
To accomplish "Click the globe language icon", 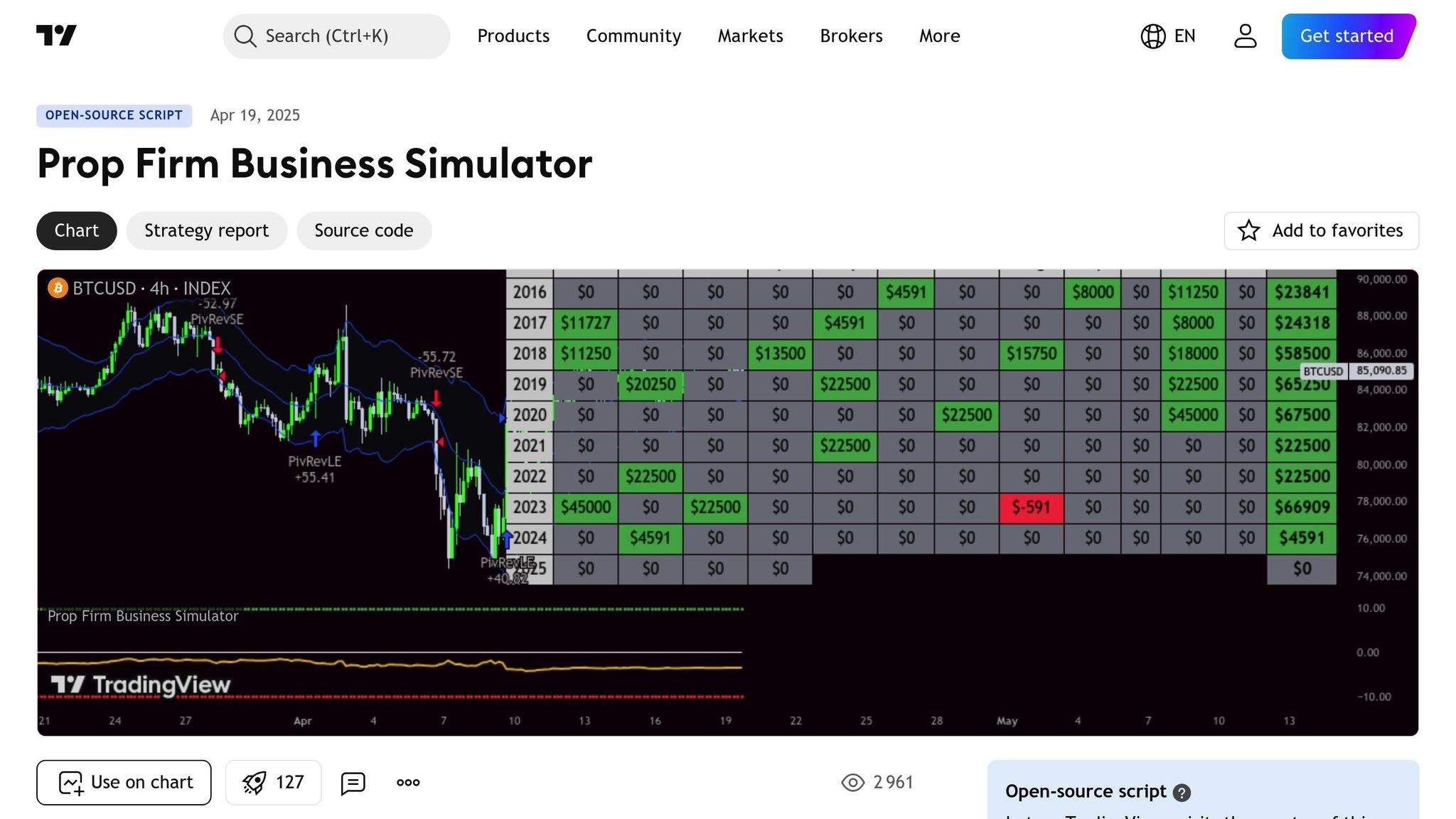I will pyautogui.click(x=1152, y=36).
